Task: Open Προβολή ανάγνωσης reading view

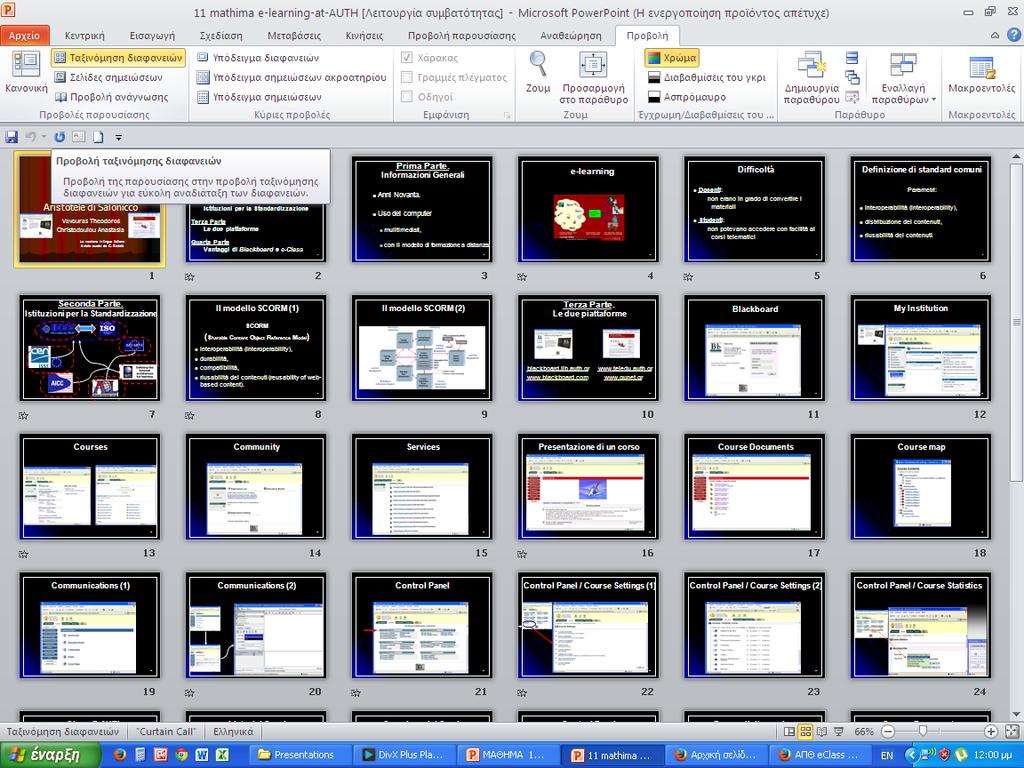Action: [x=111, y=97]
